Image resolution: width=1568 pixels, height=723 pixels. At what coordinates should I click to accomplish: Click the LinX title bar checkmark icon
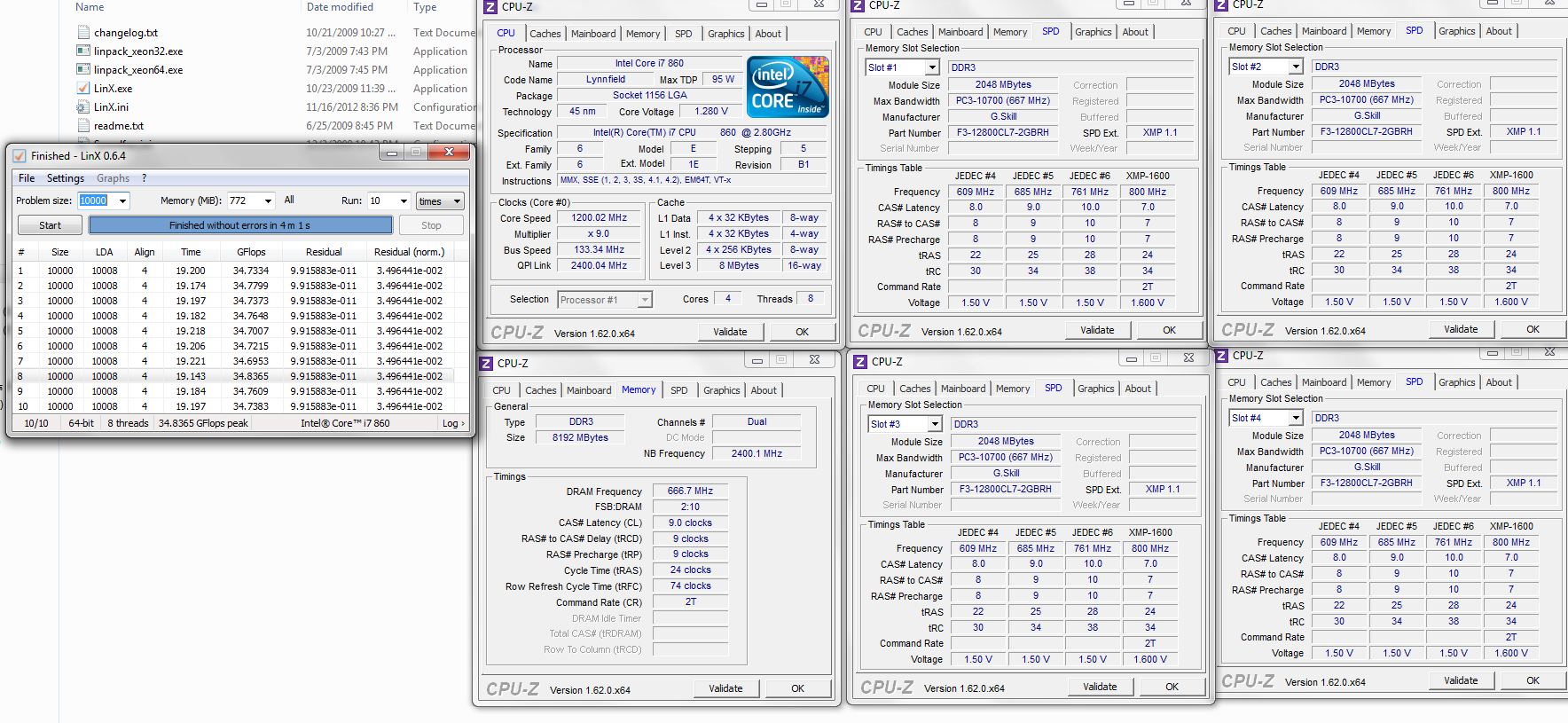pyautogui.click(x=20, y=156)
